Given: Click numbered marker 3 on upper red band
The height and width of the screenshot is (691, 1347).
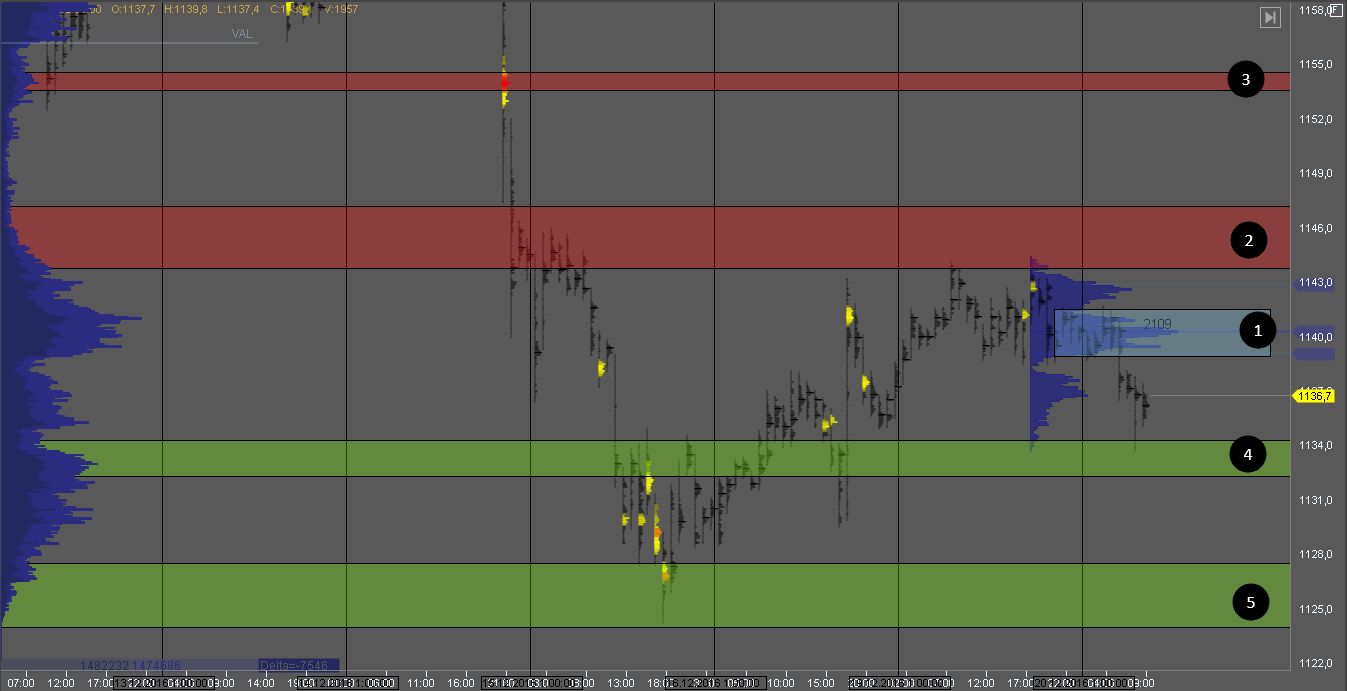Looking at the screenshot, I should (1246, 80).
